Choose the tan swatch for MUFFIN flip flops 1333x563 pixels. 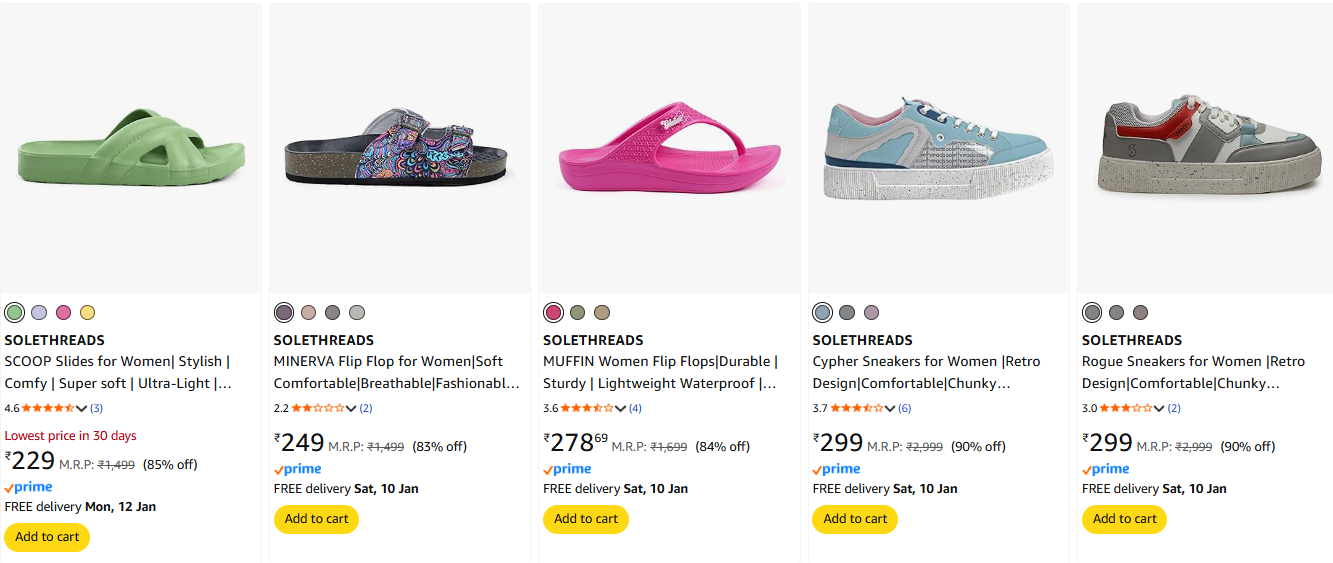(602, 312)
